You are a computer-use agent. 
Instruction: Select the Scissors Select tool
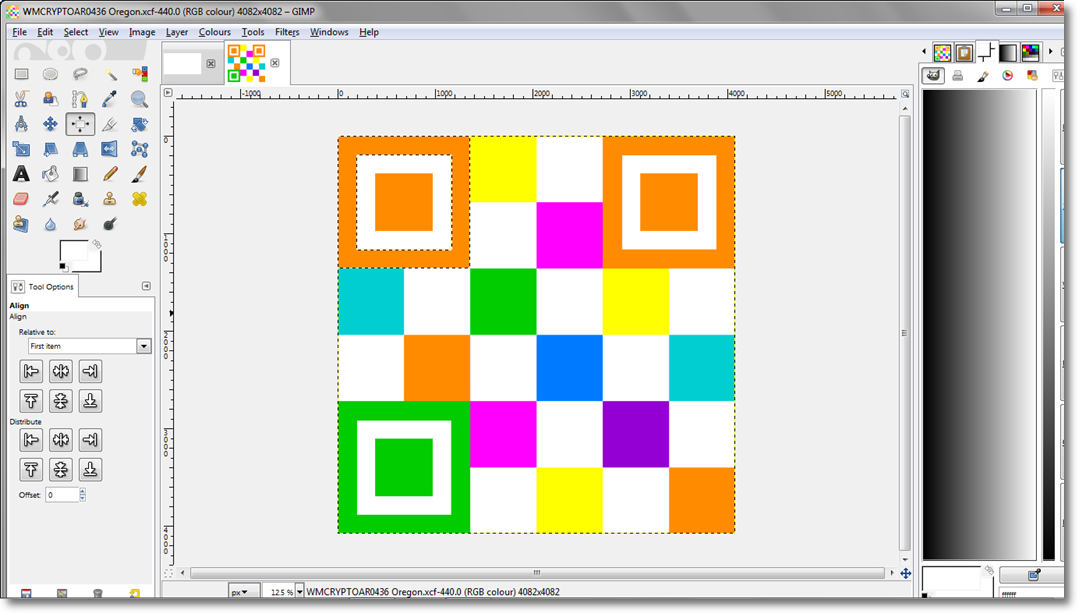(x=21, y=99)
